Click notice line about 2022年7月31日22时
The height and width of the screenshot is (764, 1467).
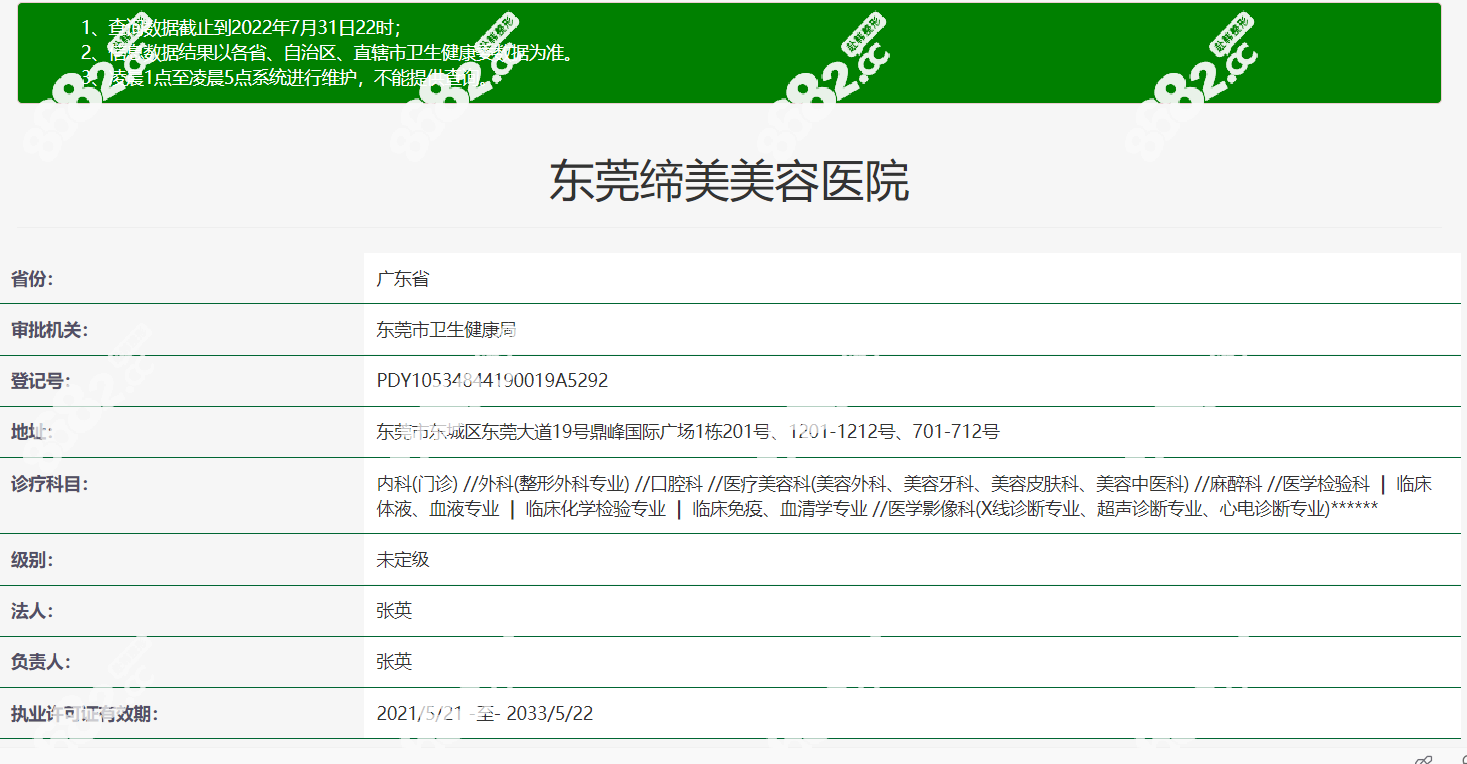click(x=242, y=28)
